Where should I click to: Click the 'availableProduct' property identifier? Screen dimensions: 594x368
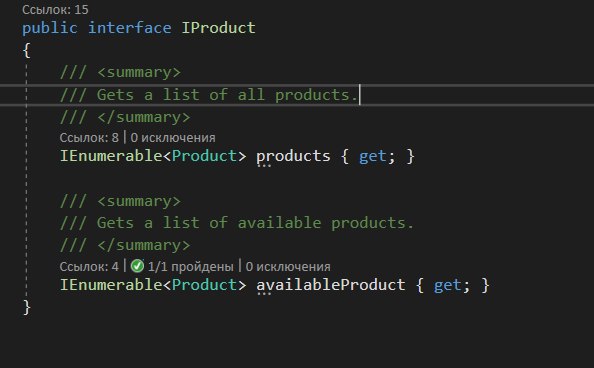pyautogui.click(x=331, y=285)
